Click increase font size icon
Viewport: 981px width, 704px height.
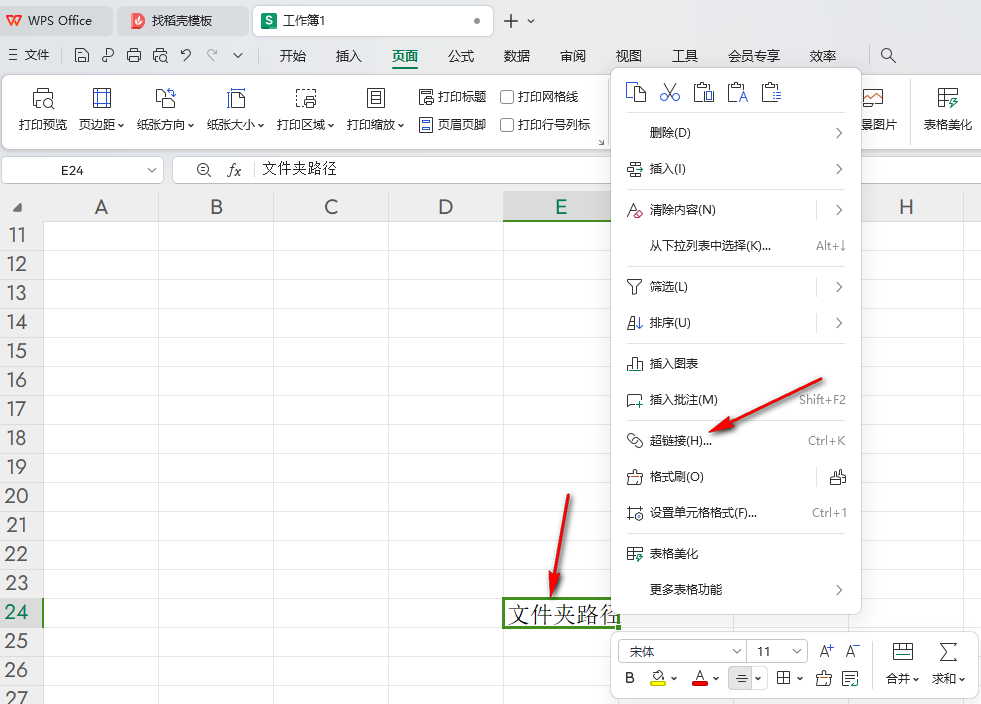pos(826,651)
